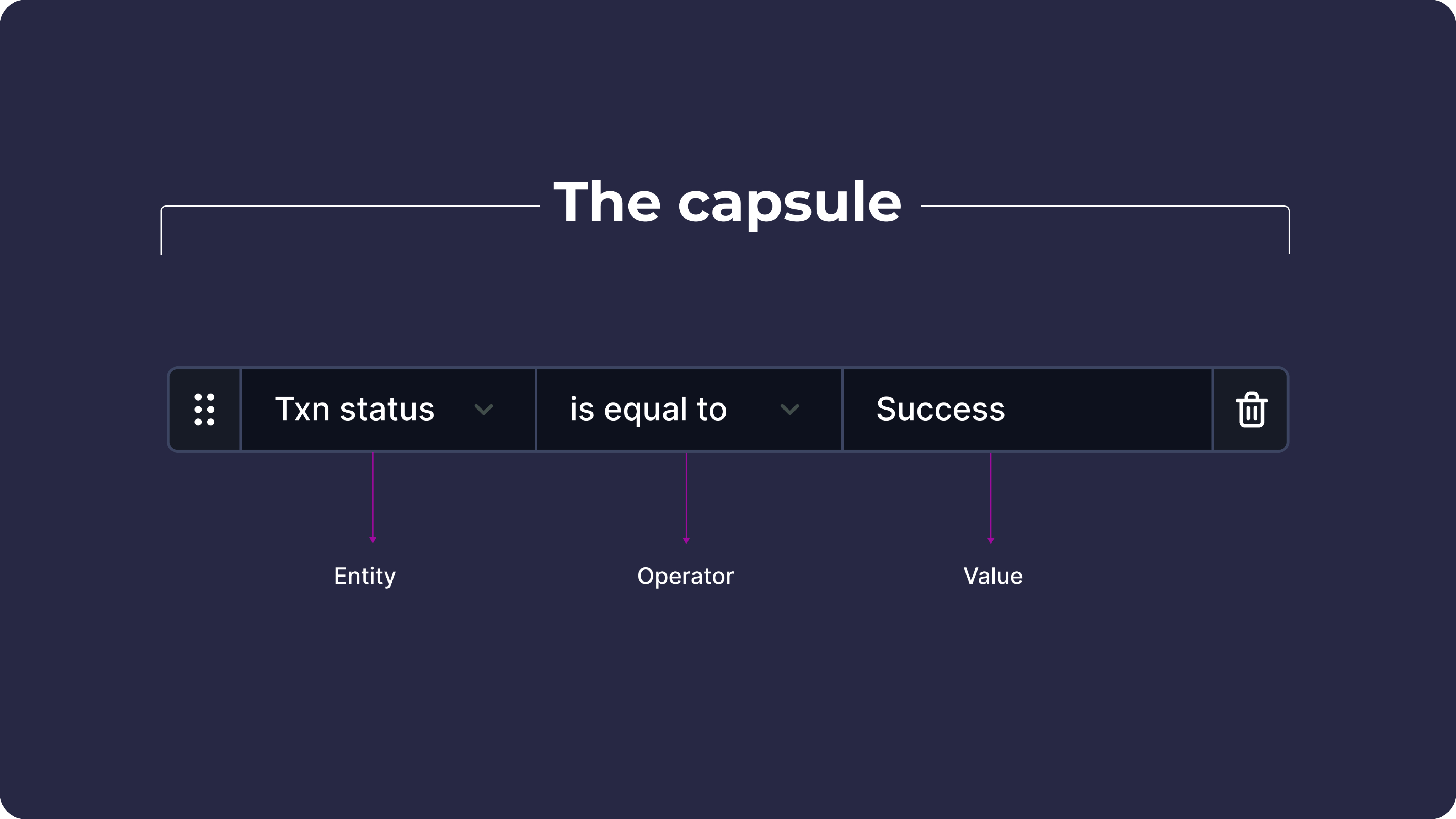Click the purple arrow above Value
This screenshot has height=819, width=1456.
click(990, 497)
